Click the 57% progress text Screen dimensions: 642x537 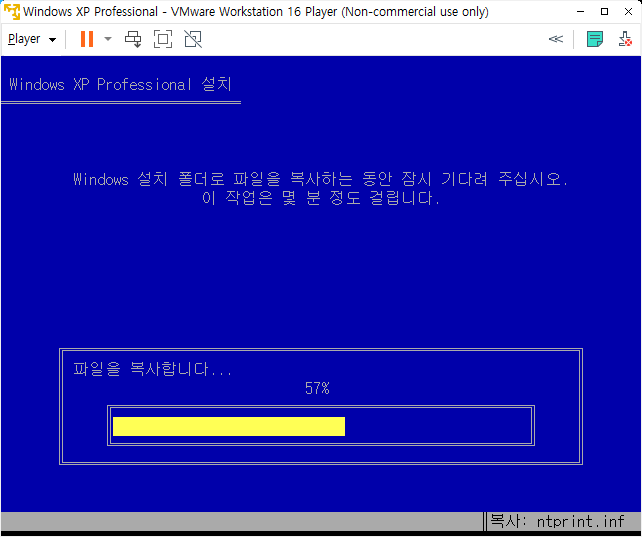tap(317, 388)
